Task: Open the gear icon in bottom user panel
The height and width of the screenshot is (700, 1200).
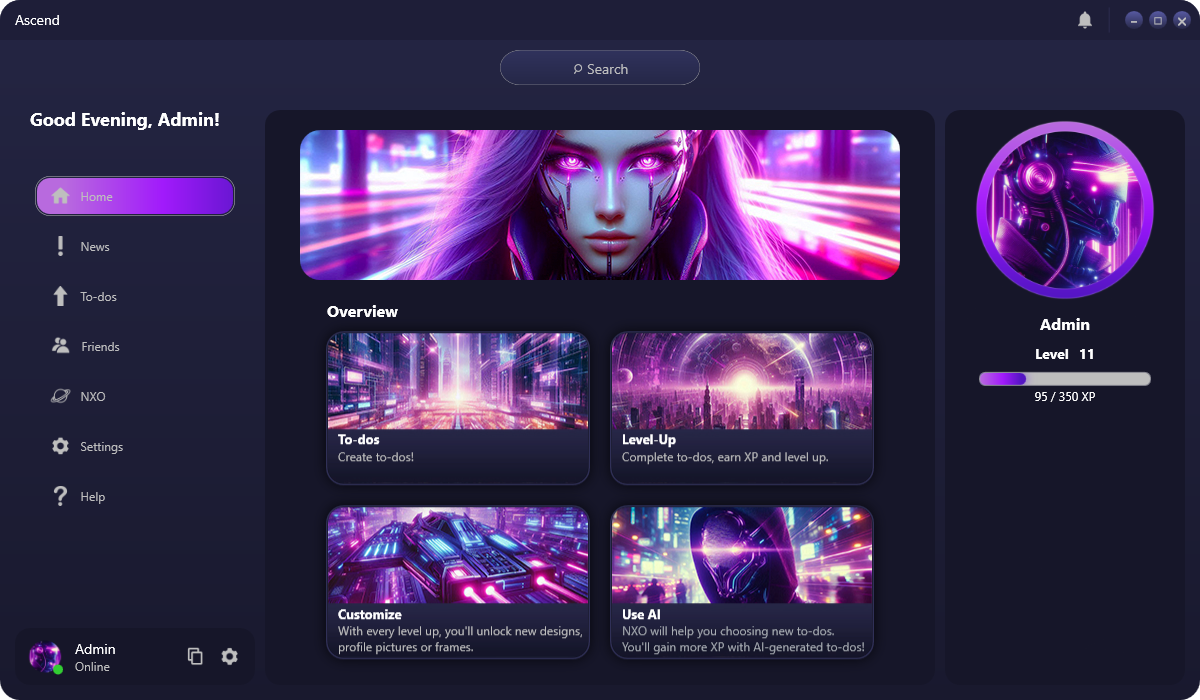Action: [x=230, y=656]
